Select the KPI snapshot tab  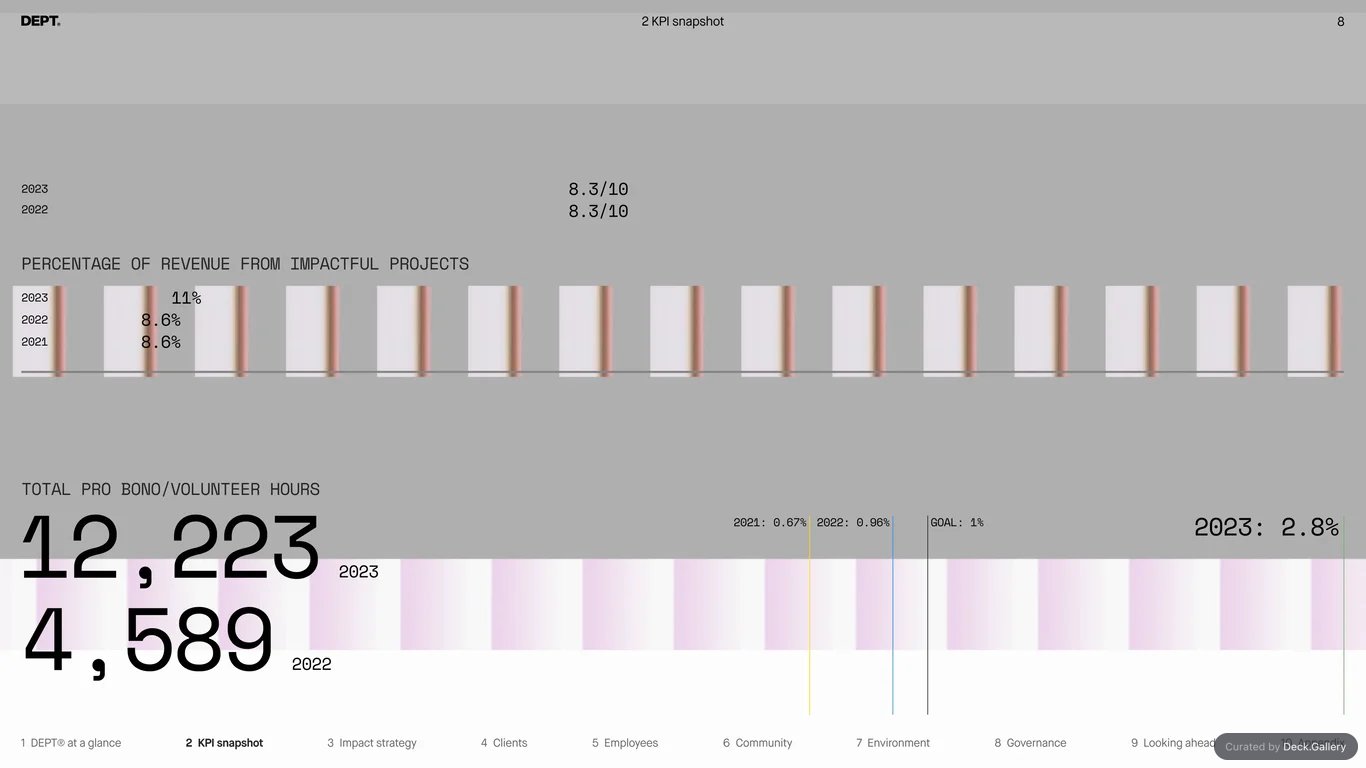[224, 743]
